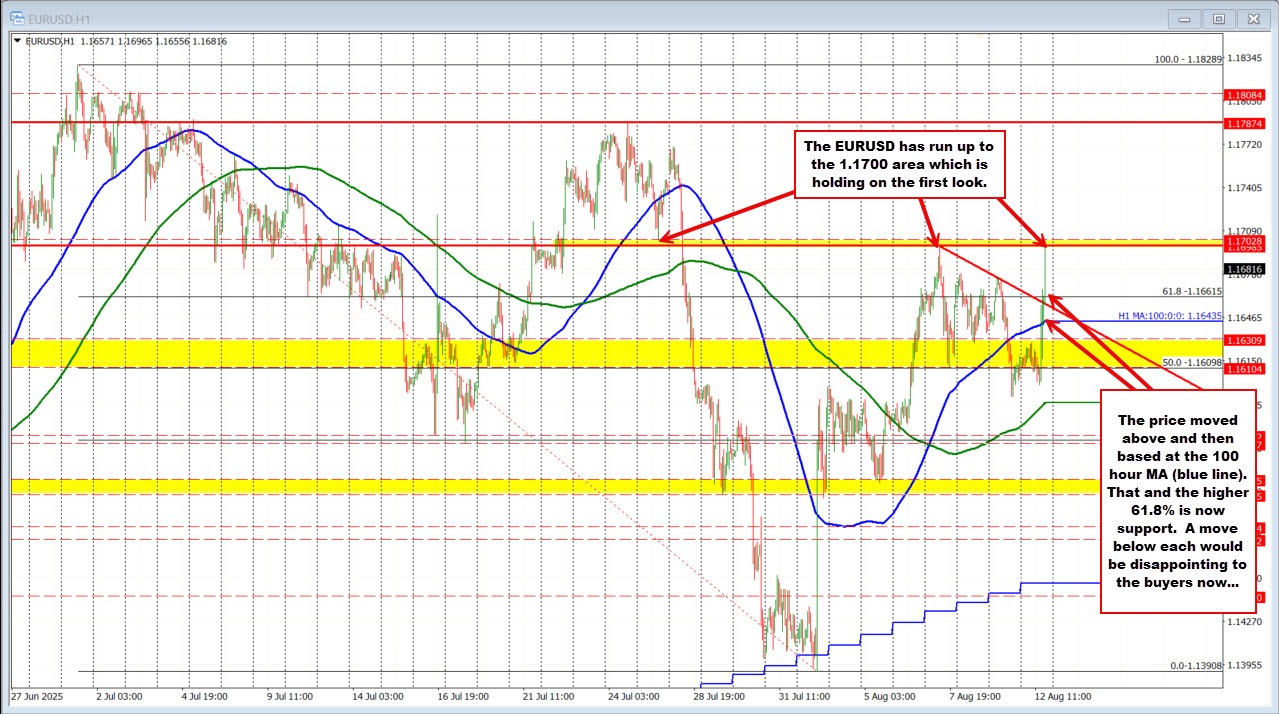
Task: Maximize the EURUSD,H1 chart window
Action: coord(1219,17)
